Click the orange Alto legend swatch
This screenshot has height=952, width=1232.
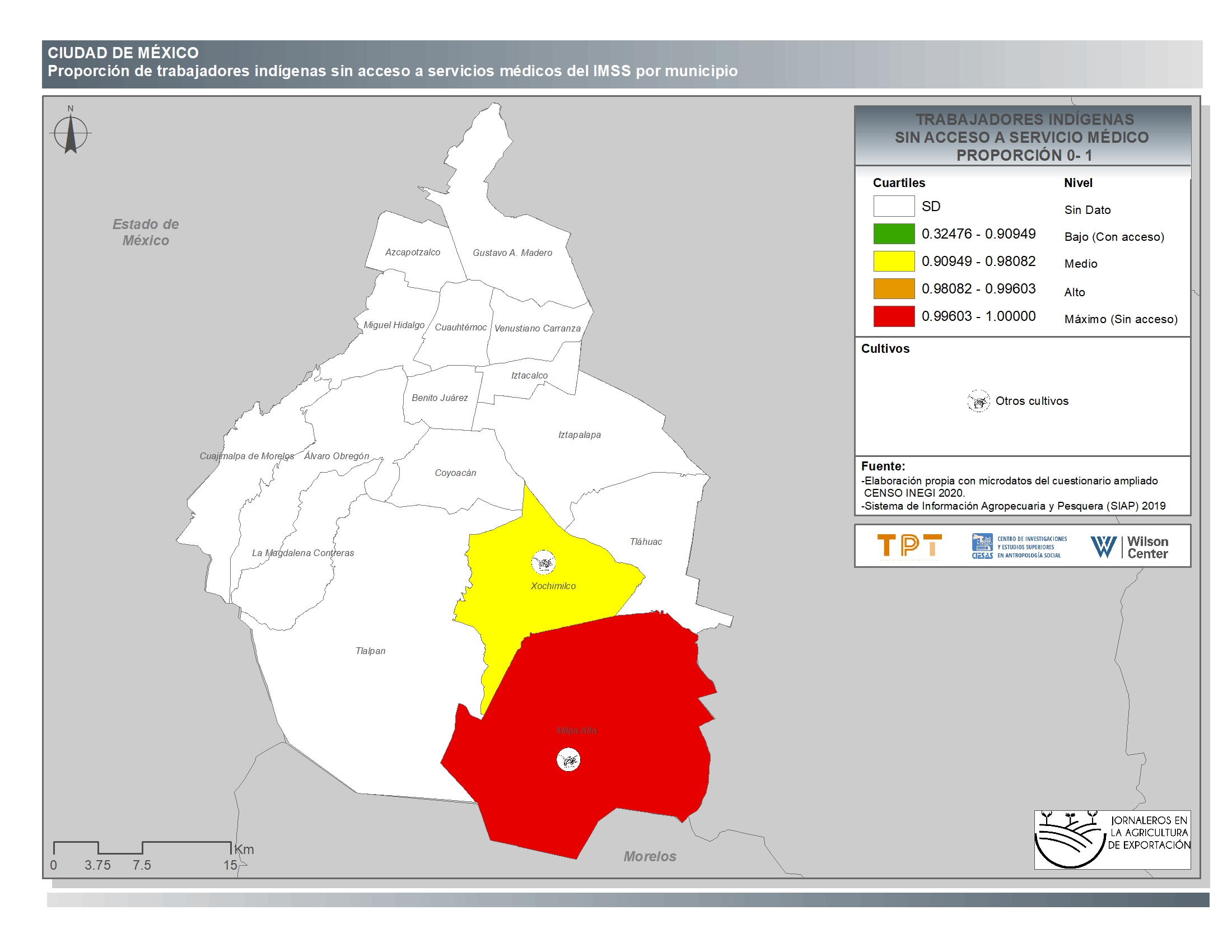pyautogui.click(x=894, y=289)
